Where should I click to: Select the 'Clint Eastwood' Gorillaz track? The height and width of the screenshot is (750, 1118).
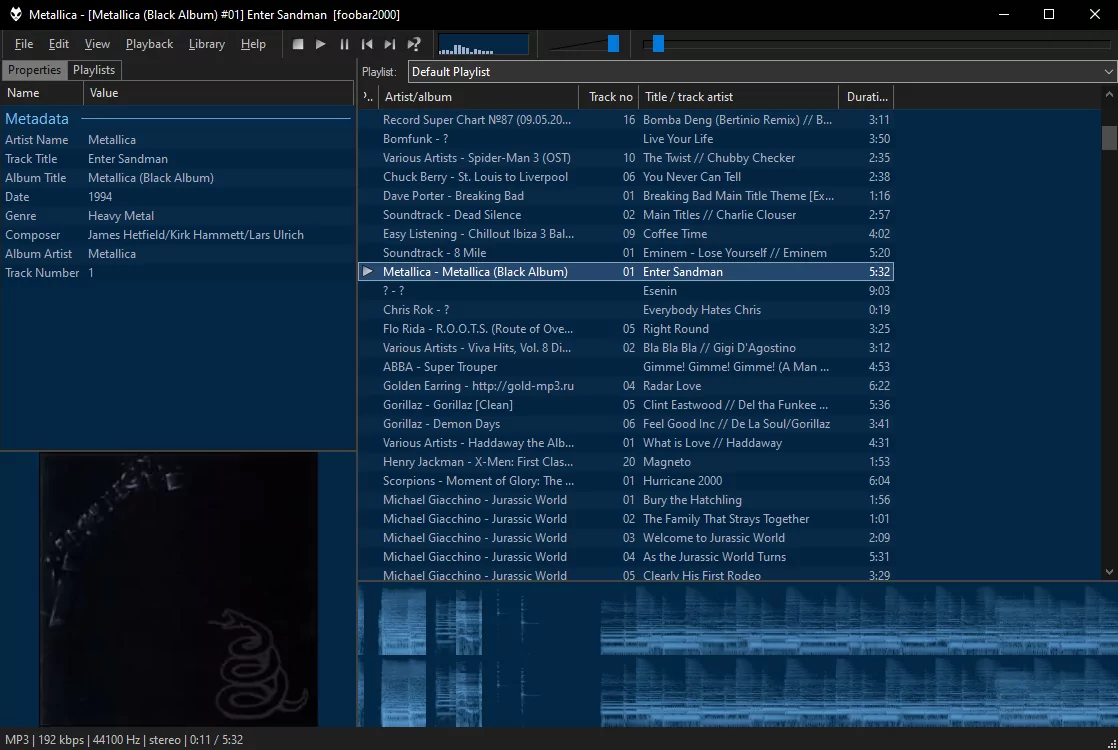click(626, 405)
